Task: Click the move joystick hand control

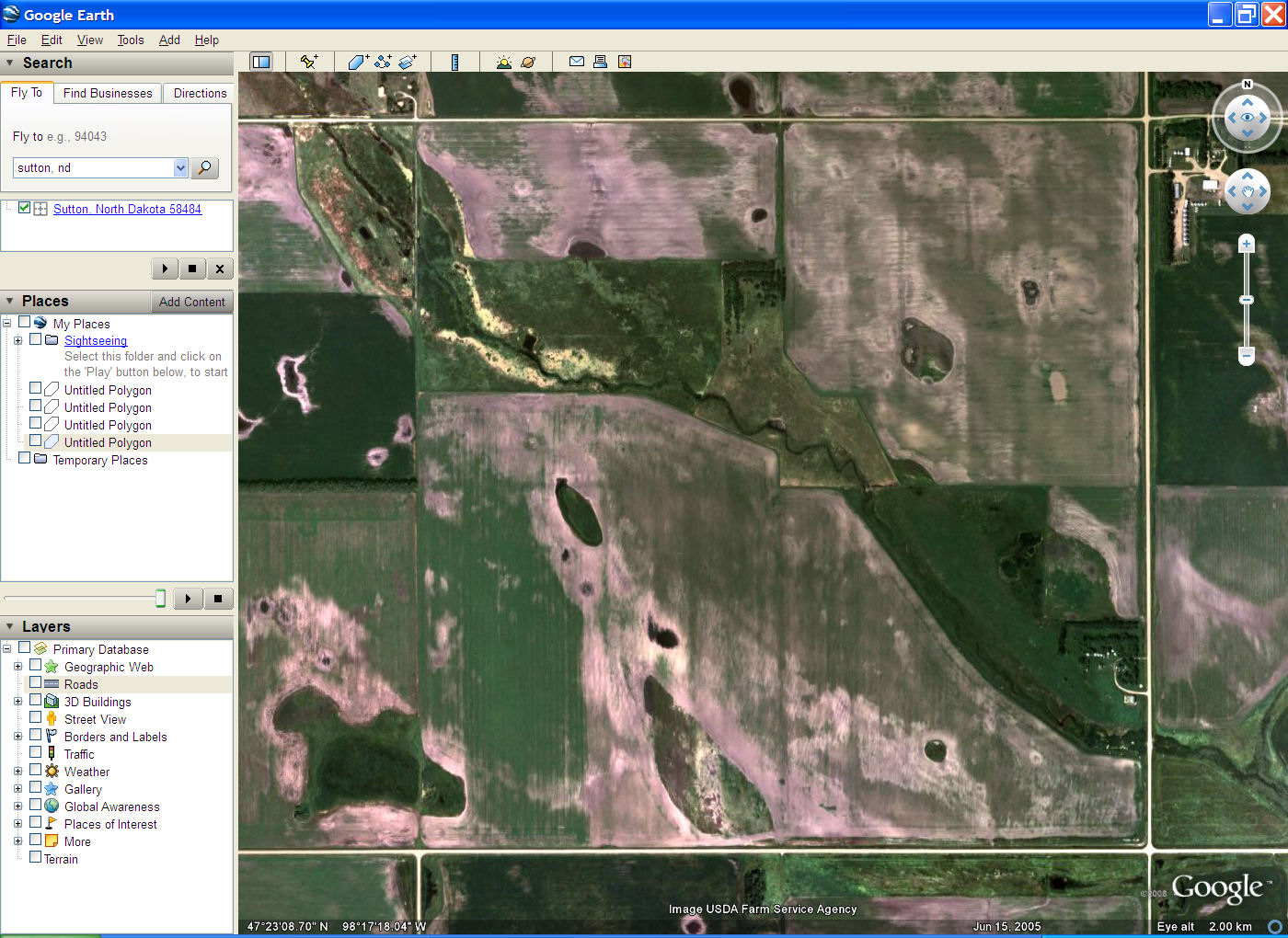Action: point(1248,191)
